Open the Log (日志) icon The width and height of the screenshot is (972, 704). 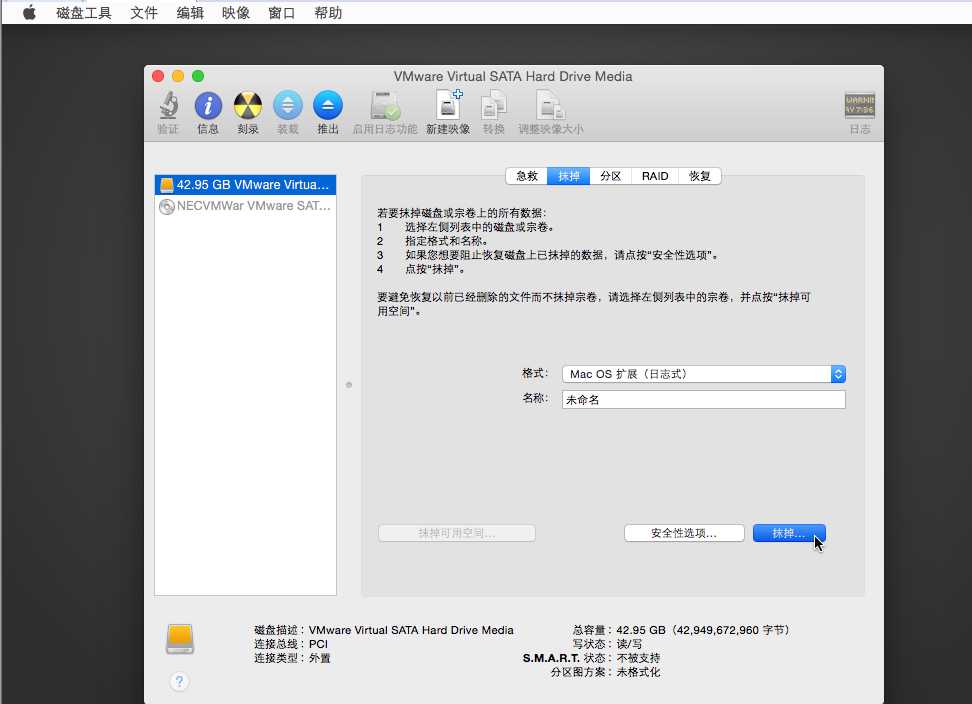click(x=860, y=106)
